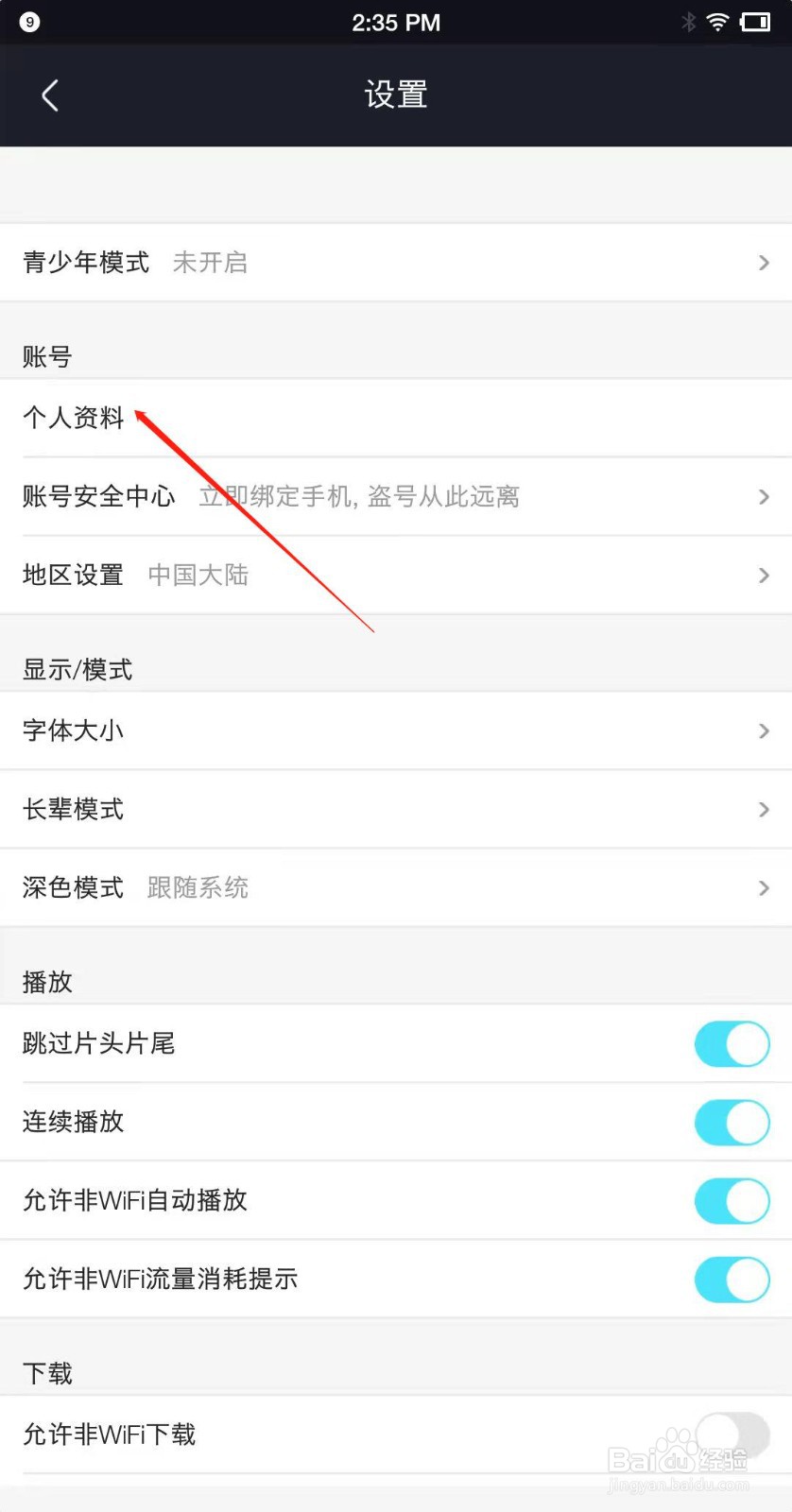Tap 中国大陆 region value
The height and width of the screenshot is (1512, 792).
pos(198,575)
